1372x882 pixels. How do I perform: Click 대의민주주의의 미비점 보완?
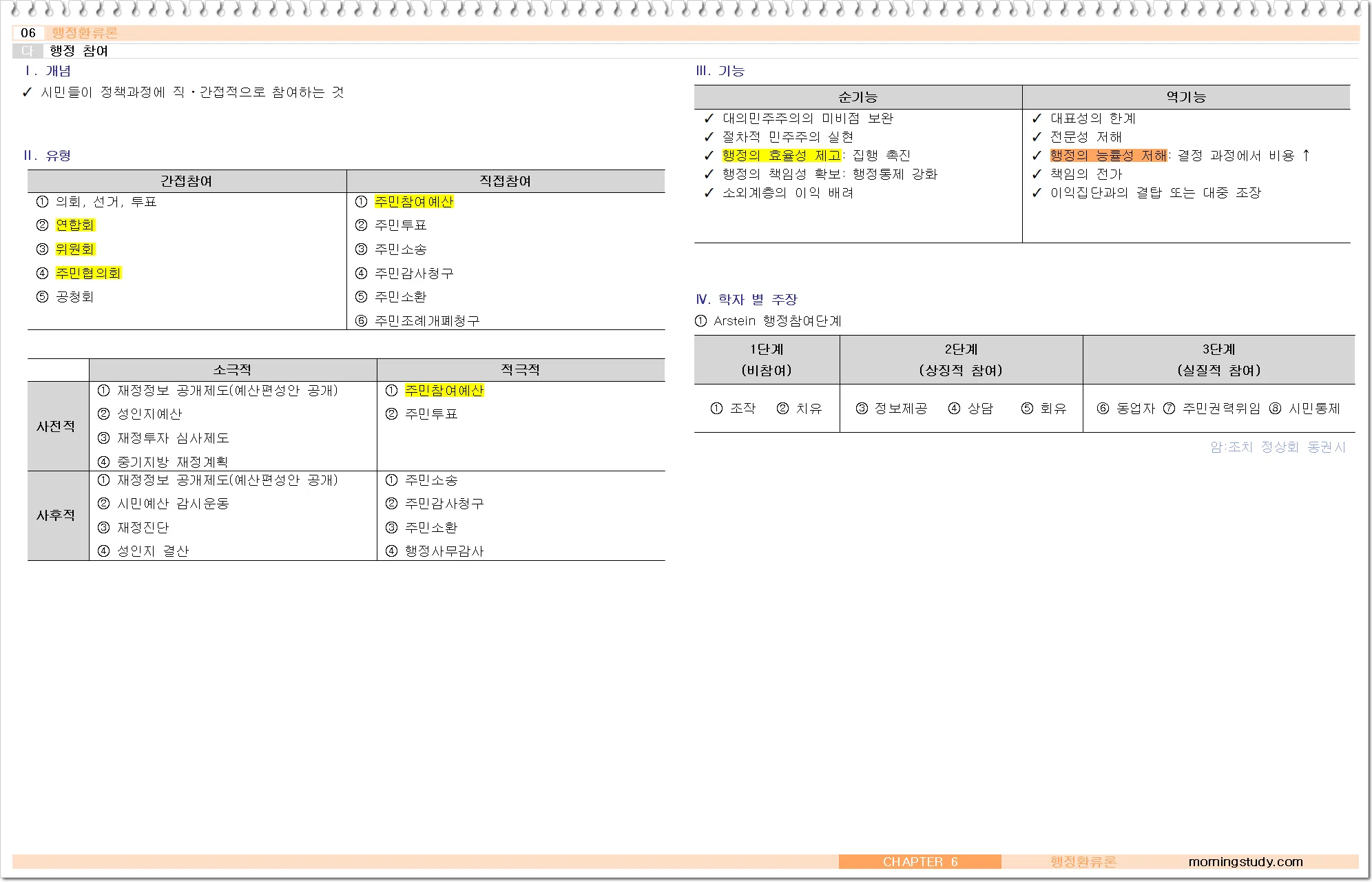coord(808,119)
